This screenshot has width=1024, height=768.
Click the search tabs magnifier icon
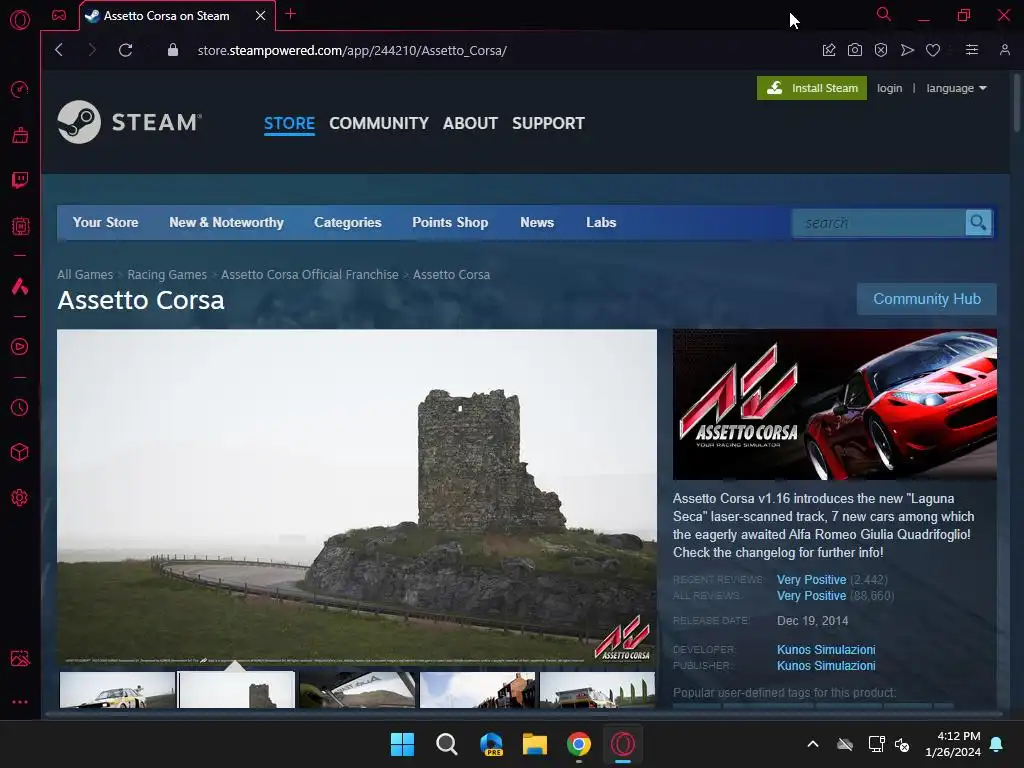click(x=884, y=14)
